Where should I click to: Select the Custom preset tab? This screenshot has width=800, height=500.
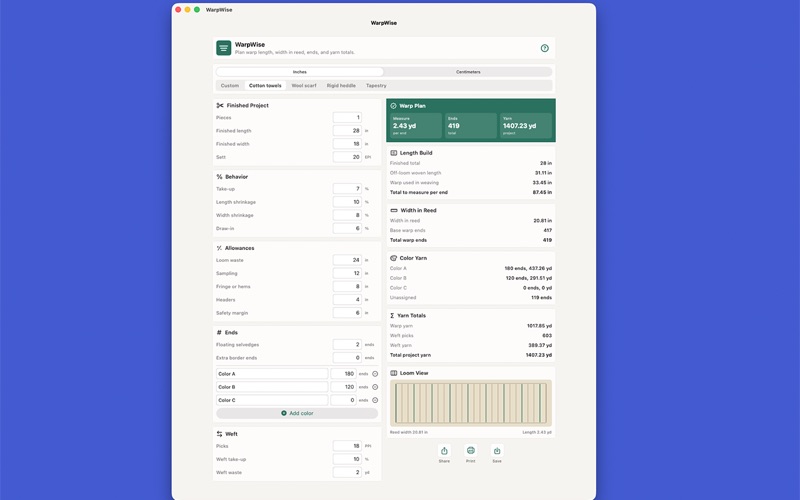(x=230, y=86)
